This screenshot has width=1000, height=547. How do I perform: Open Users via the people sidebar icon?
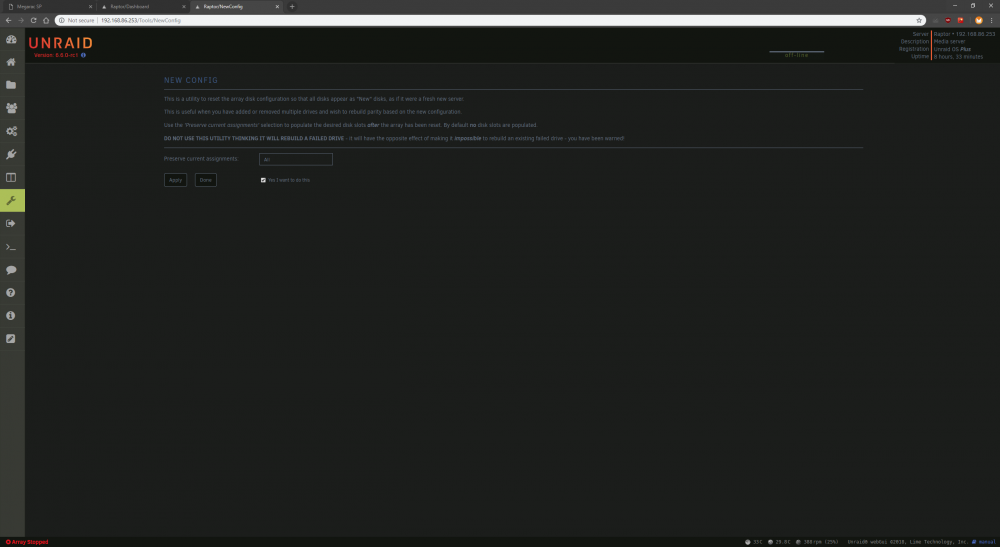(11, 108)
